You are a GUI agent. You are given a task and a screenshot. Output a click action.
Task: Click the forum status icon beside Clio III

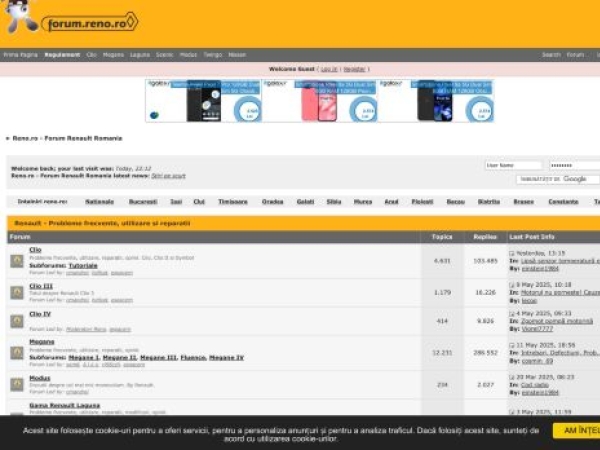[x=17, y=293]
